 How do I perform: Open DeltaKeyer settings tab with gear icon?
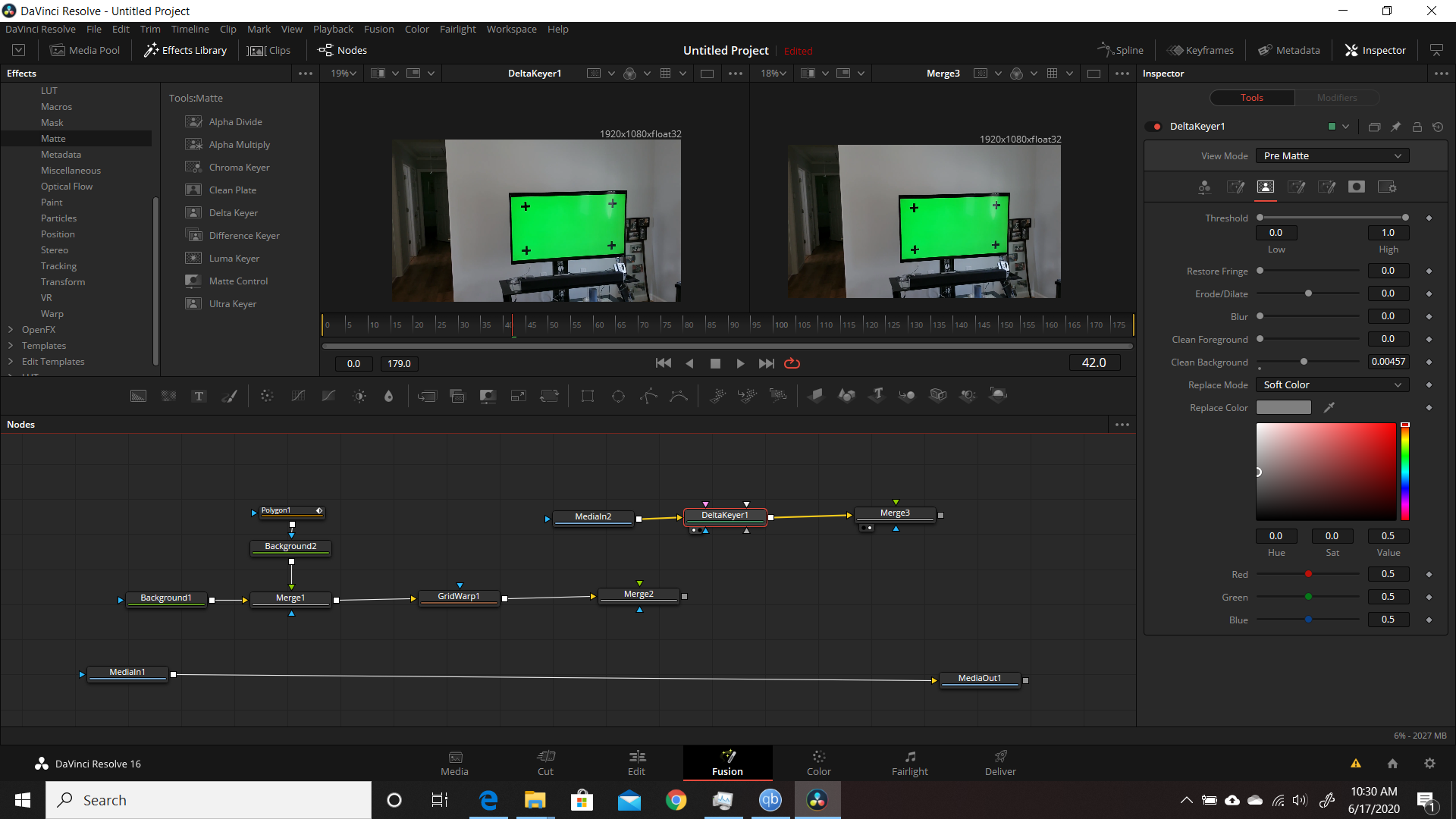(1387, 187)
